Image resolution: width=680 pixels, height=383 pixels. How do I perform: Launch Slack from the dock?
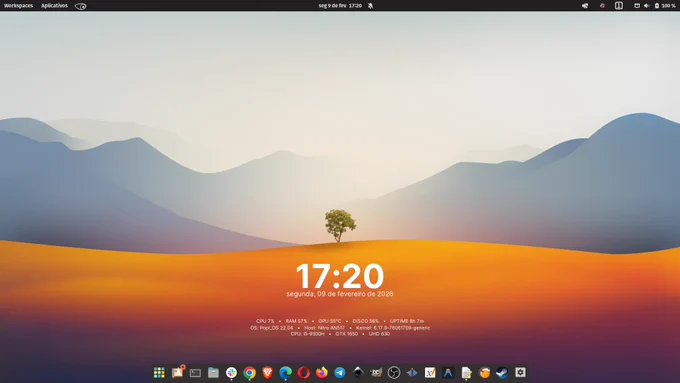(x=232, y=373)
